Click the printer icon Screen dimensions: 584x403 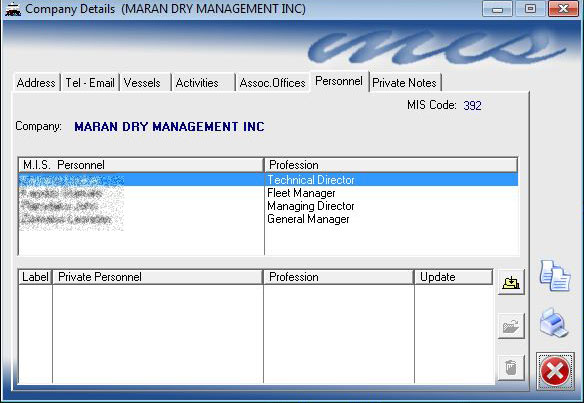point(554,323)
